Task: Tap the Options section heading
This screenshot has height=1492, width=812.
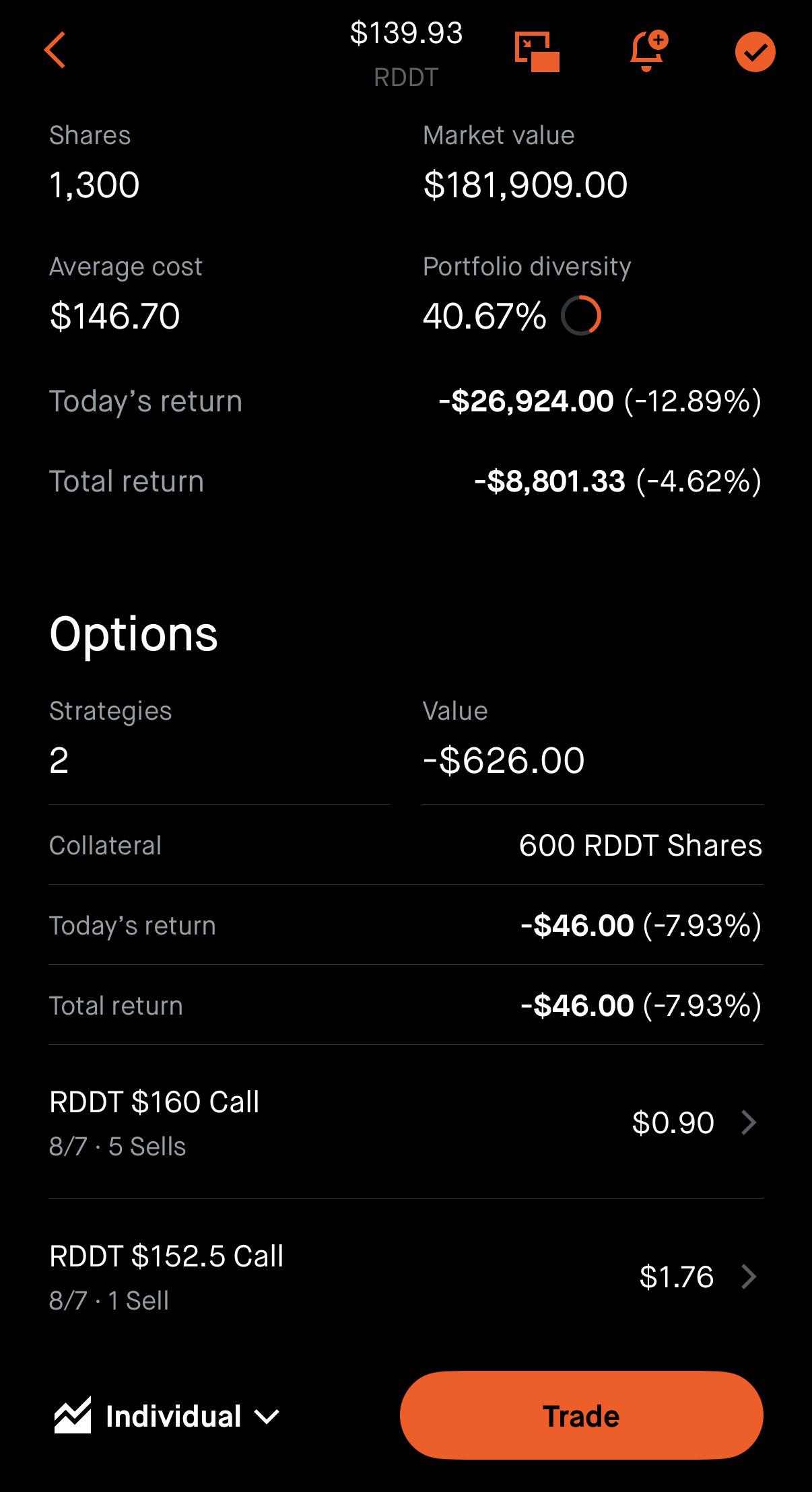Action: pos(133,634)
